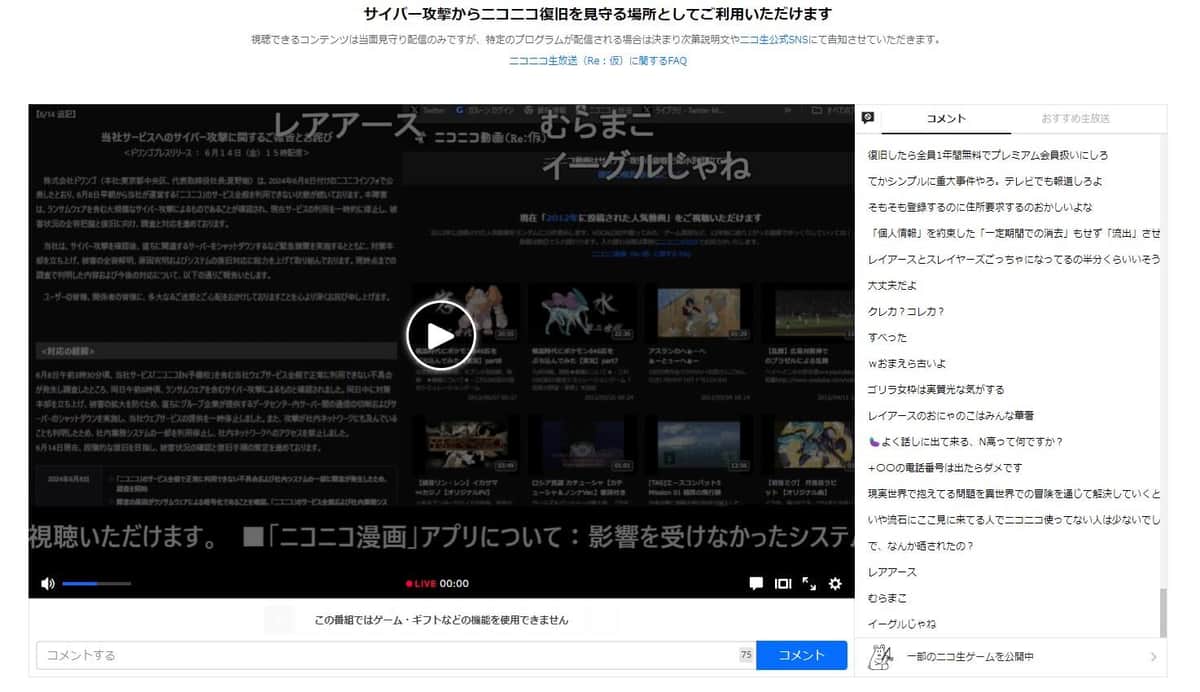Enter fullscreen playback mode
The image size is (1200, 692).
808,584
